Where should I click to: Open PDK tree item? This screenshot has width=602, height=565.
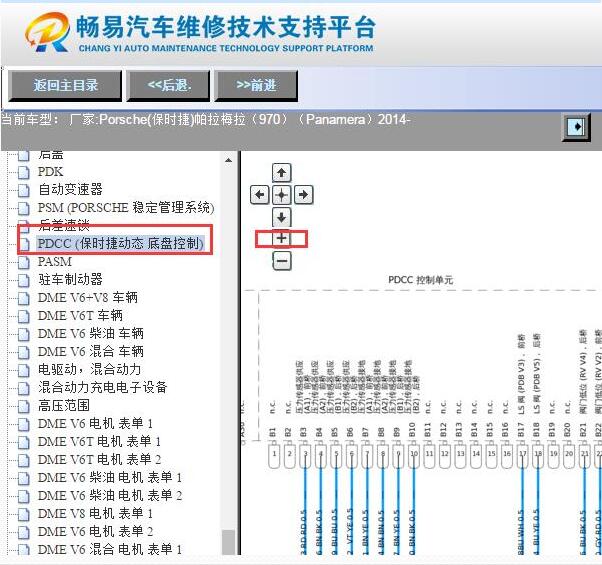coord(50,172)
